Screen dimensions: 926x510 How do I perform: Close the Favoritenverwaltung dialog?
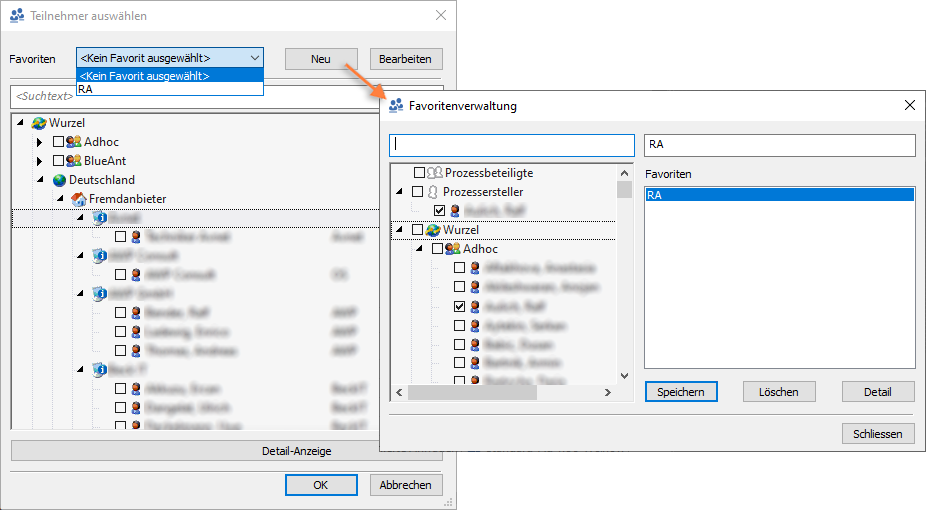[x=910, y=105]
